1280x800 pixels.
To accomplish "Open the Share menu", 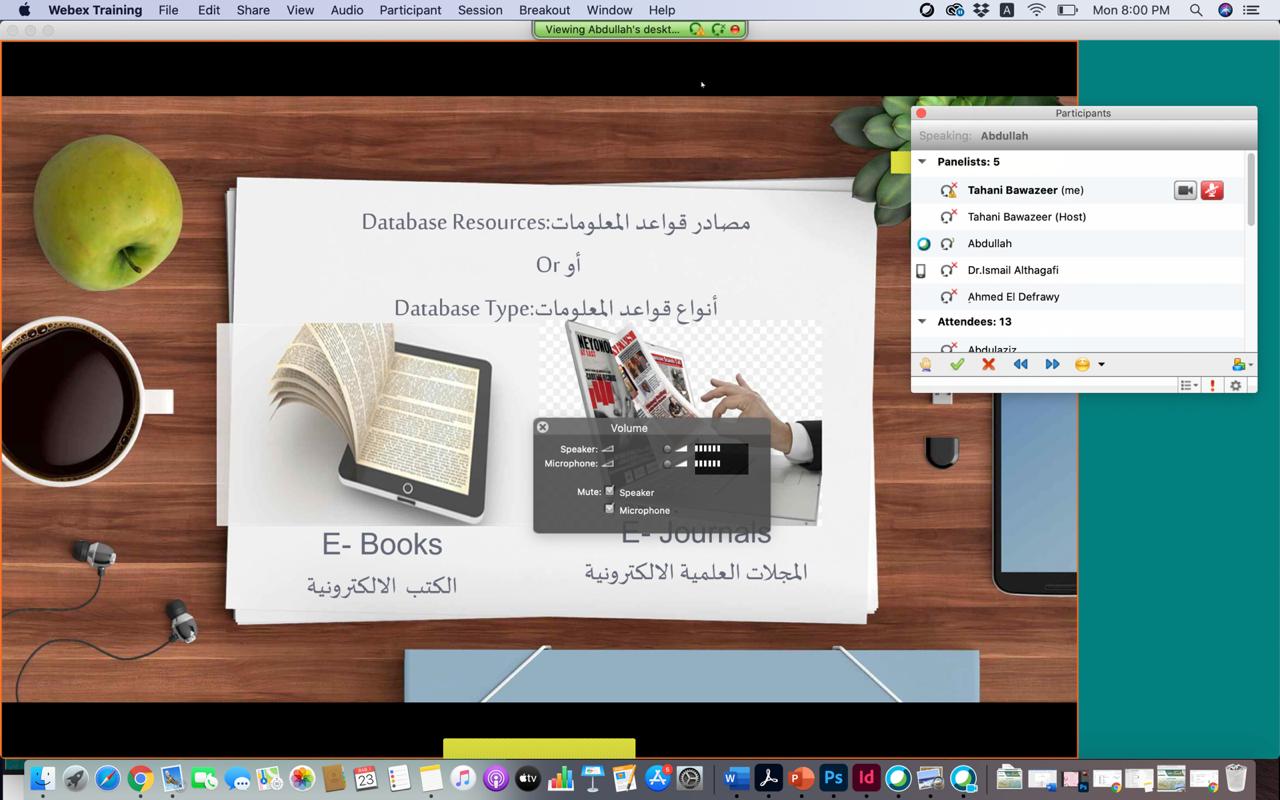I will pos(253,10).
